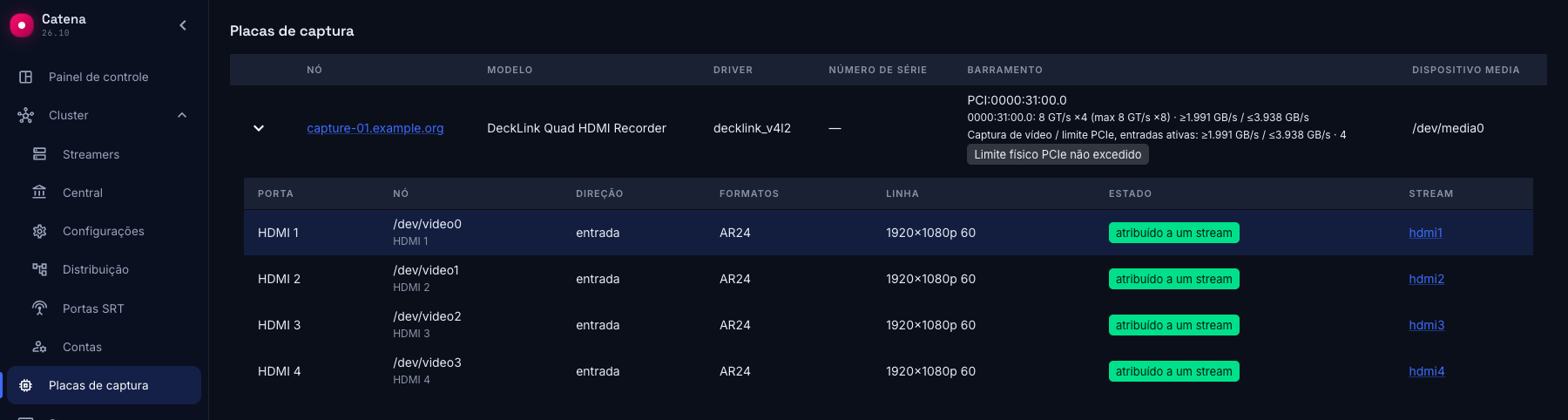Click the Contas users icon
The image size is (1568, 420).
tap(39, 347)
